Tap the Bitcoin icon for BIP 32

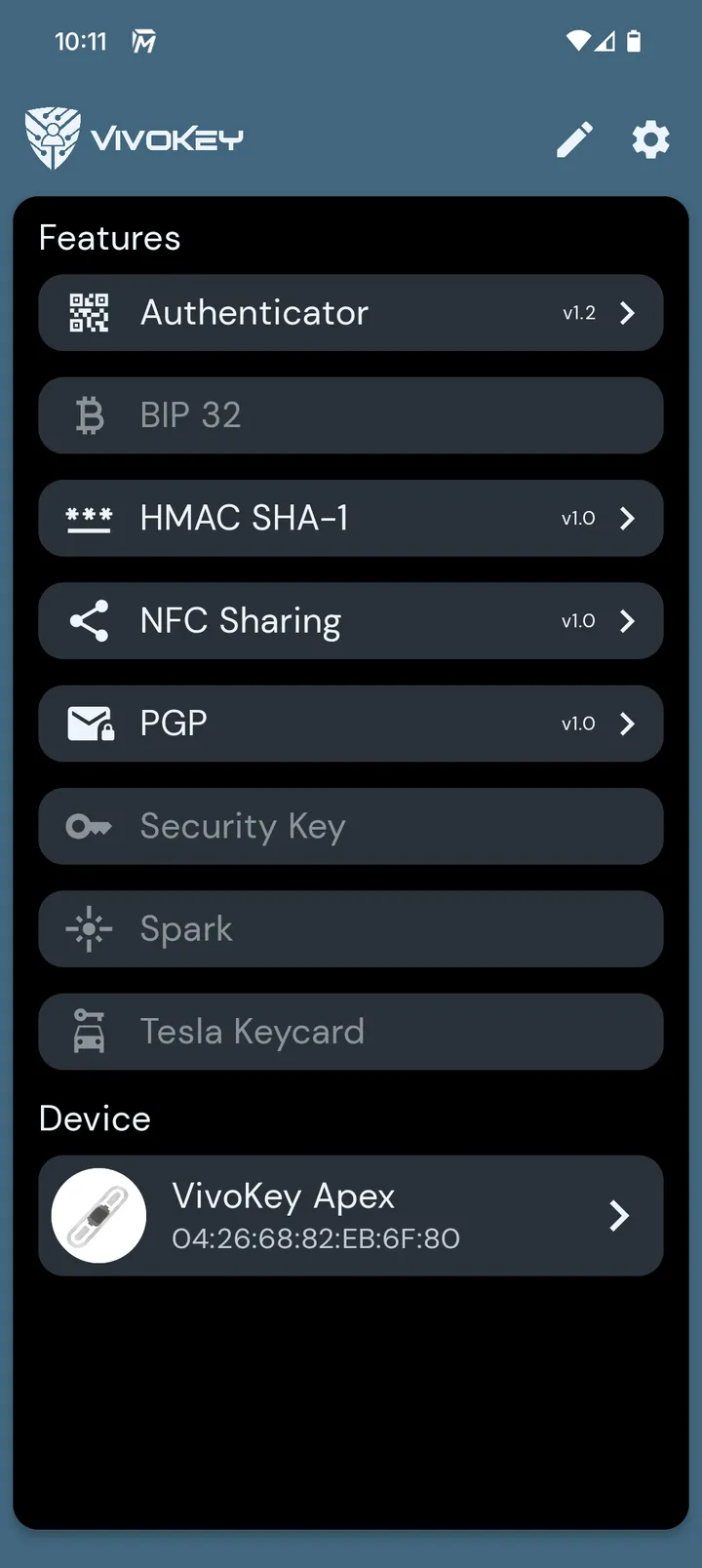pos(90,415)
